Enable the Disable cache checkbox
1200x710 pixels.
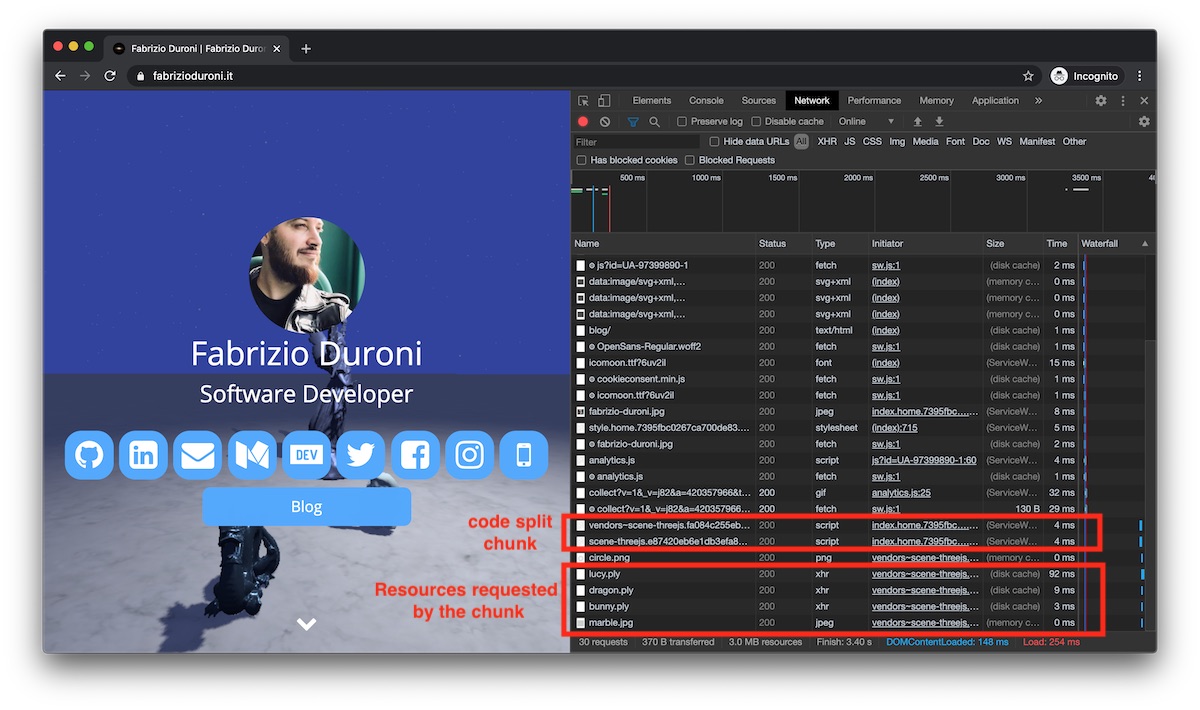(756, 121)
